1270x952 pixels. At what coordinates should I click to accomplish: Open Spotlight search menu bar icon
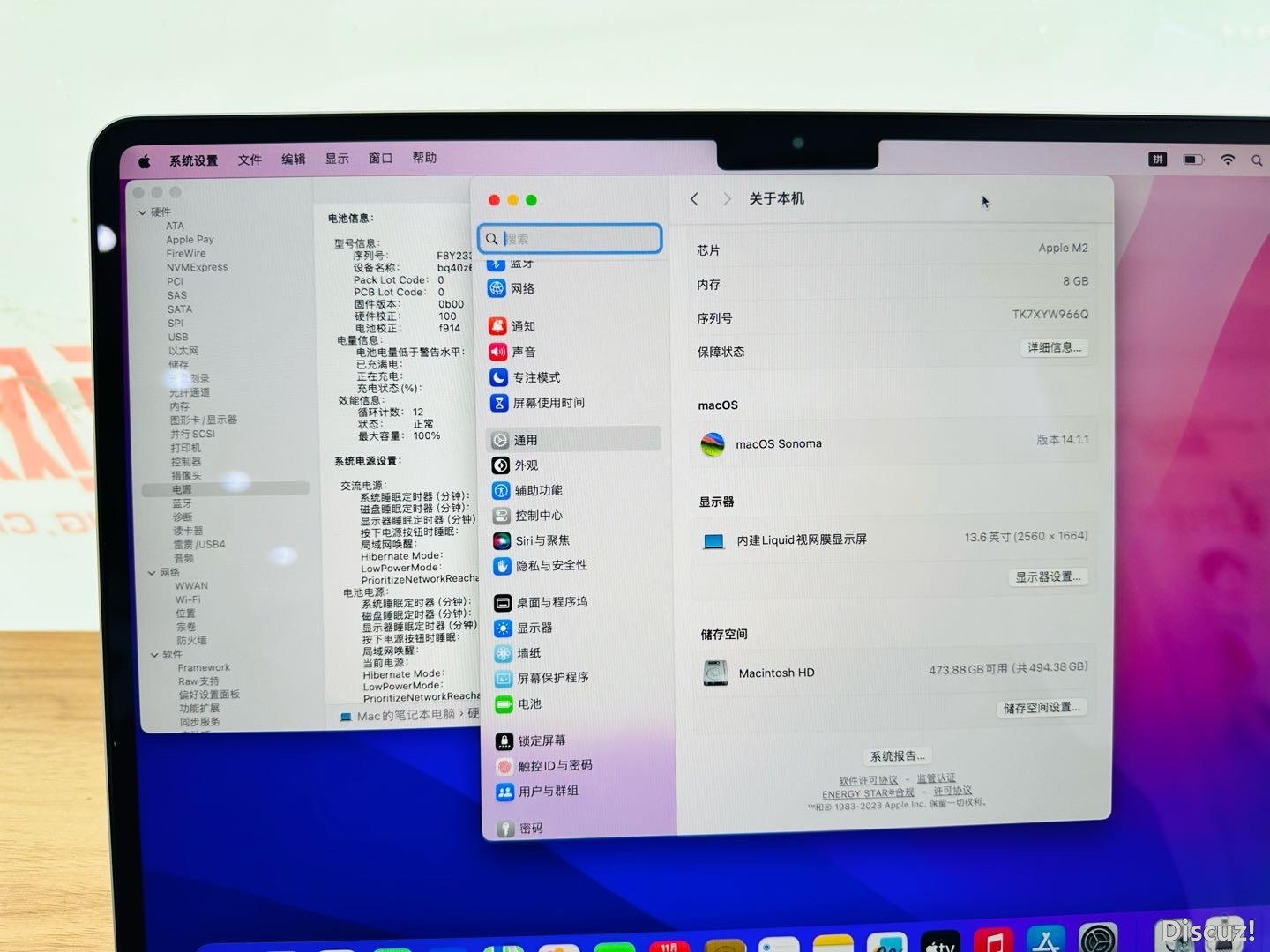tap(1257, 160)
